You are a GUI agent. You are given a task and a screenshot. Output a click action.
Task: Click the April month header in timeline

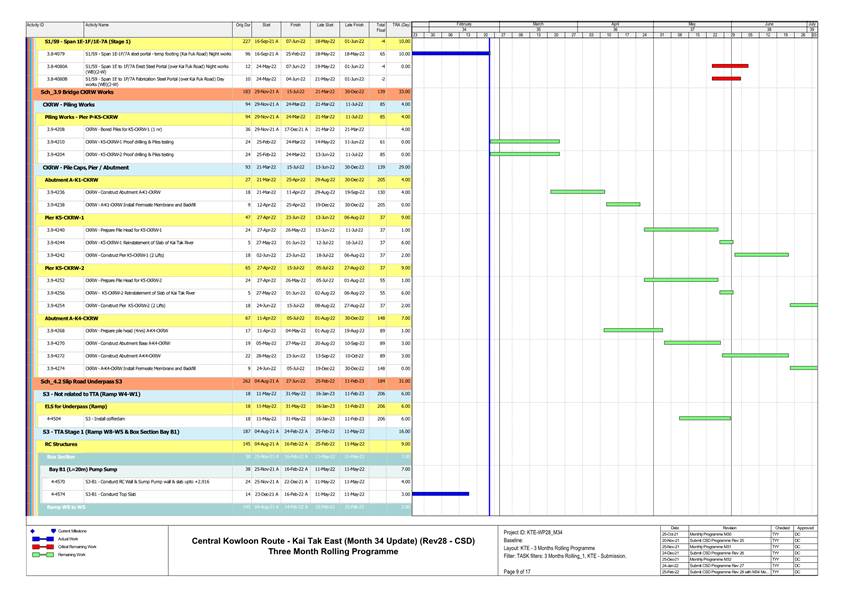click(x=615, y=22)
